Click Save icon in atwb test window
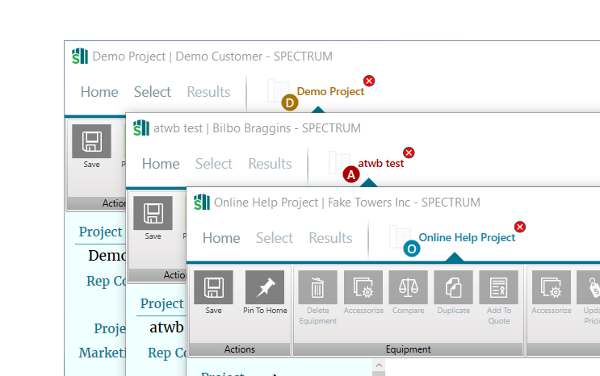The image size is (600, 376). pyautogui.click(x=153, y=213)
